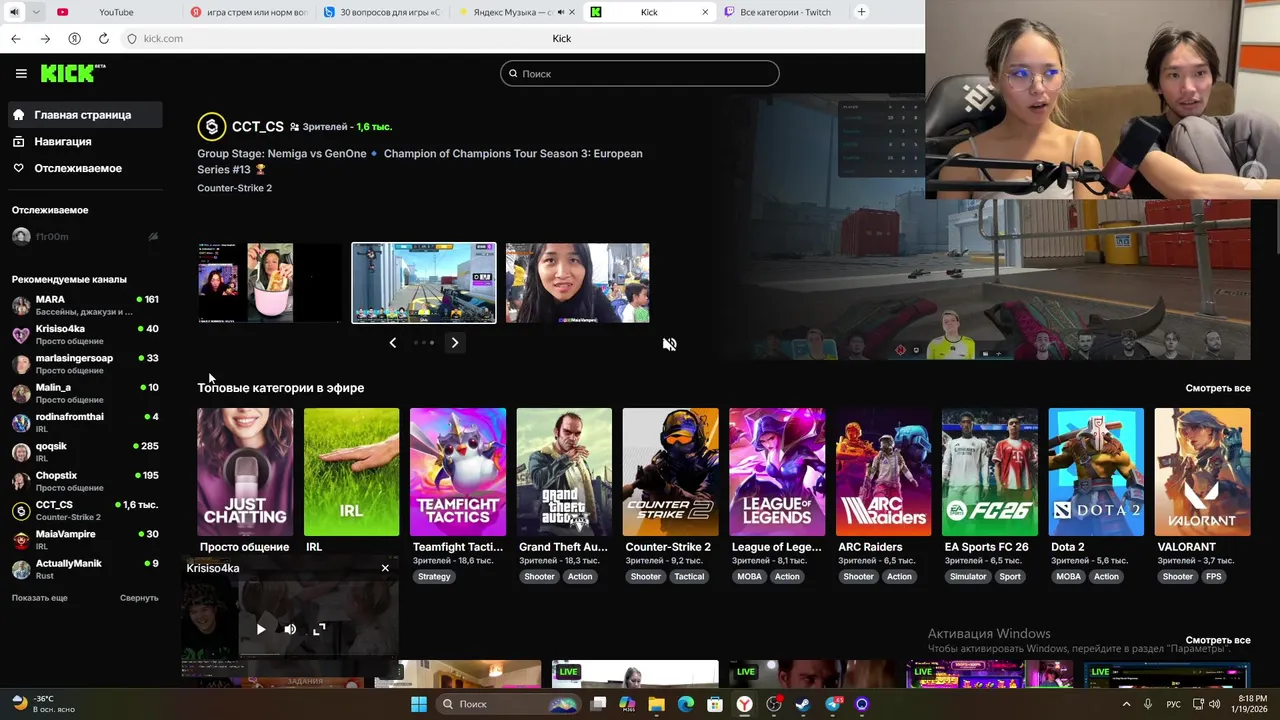Image resolution: width=1280 pixels, height=720 pixels.
Task: Open the Just Chatting category card
Action: [x=245, y=472]
